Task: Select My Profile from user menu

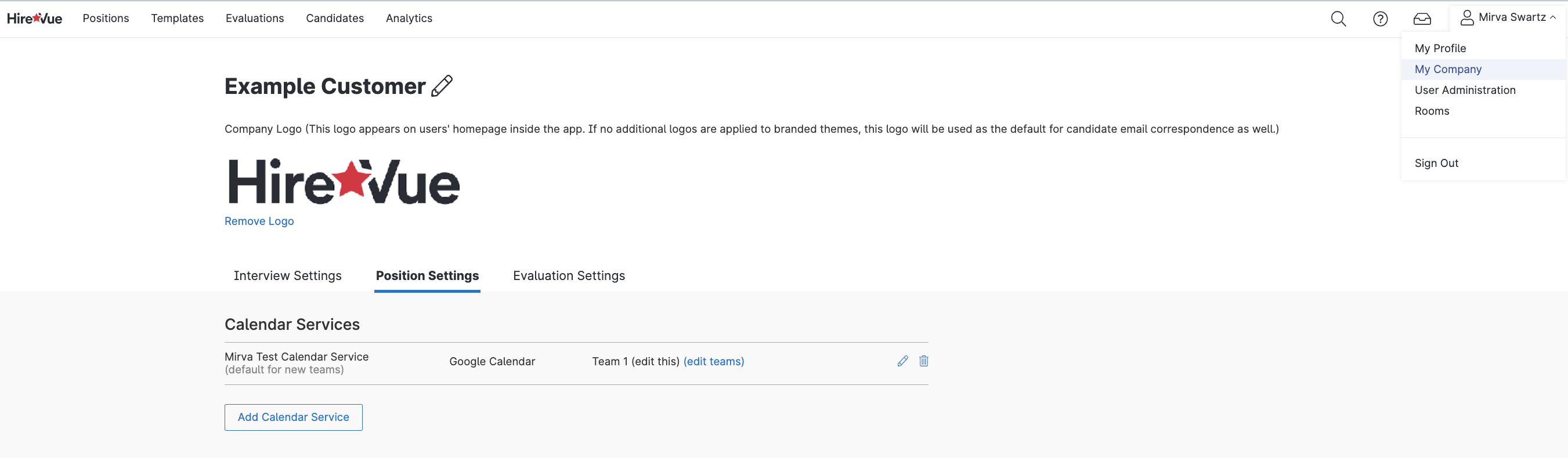Action: 1483,48
